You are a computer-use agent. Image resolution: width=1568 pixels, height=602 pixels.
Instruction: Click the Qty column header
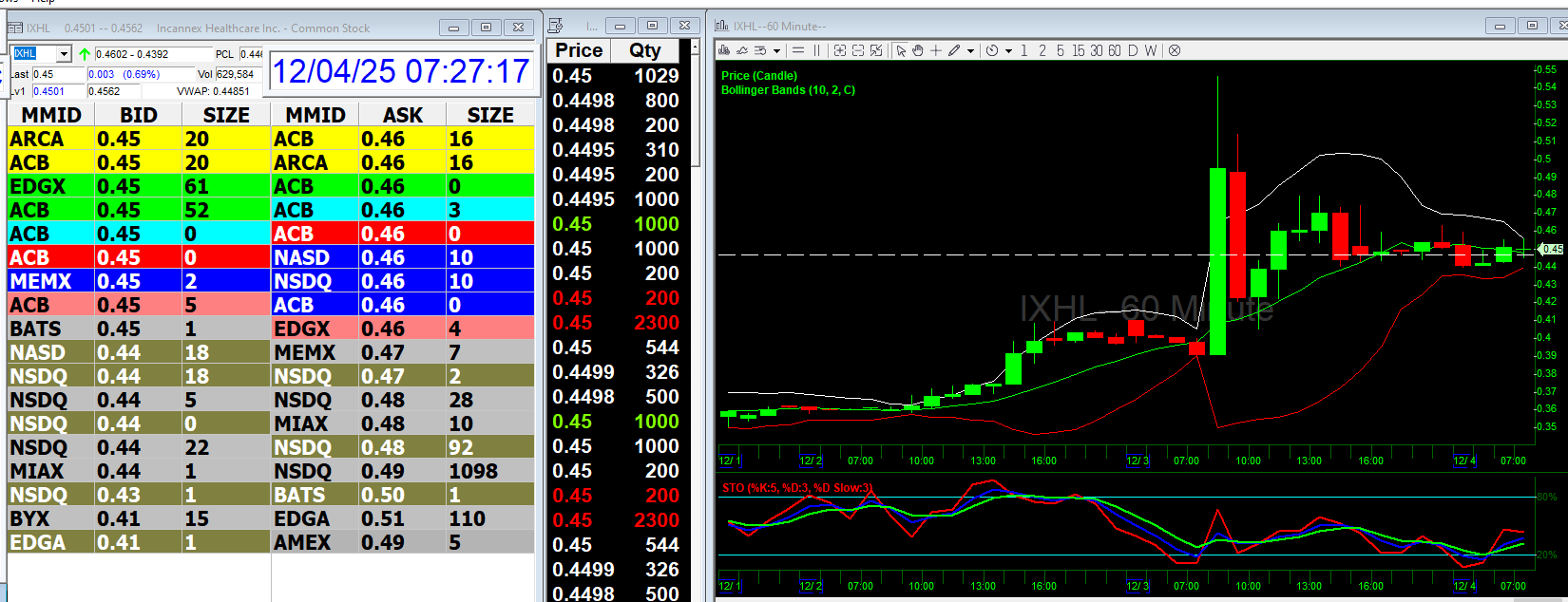tap(645, 50)
